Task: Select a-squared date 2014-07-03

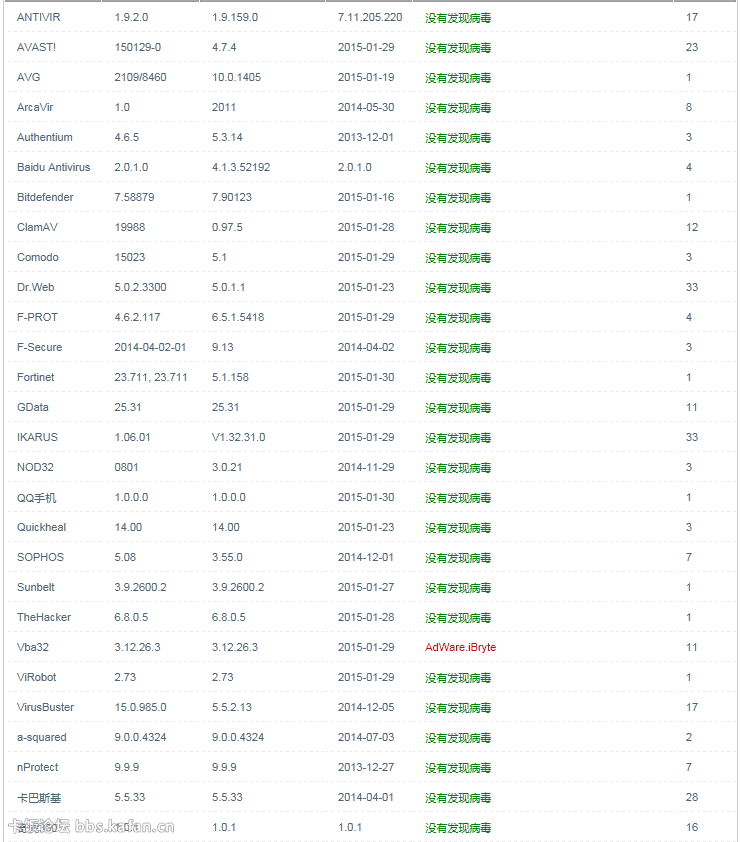Action: [x=366, y=738]
